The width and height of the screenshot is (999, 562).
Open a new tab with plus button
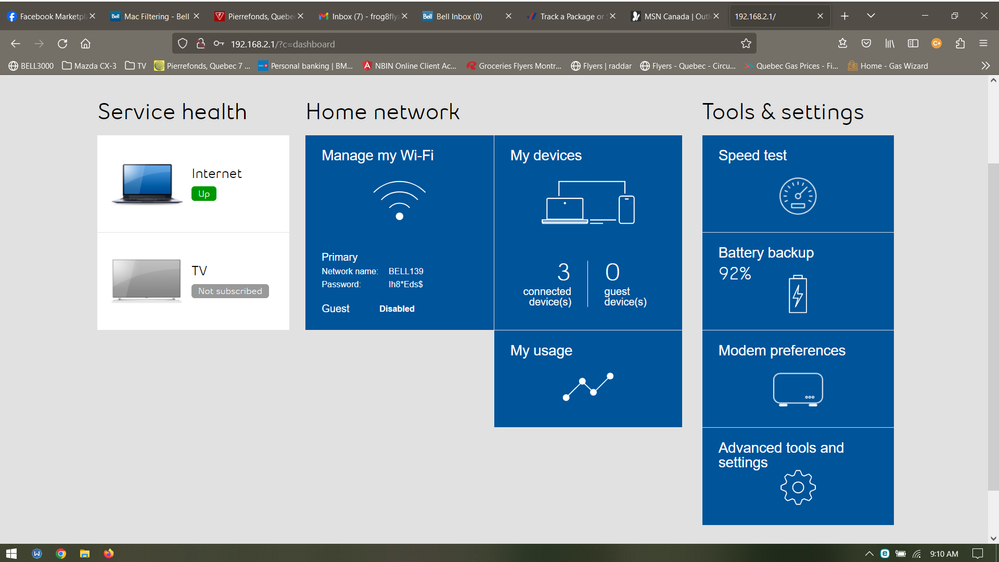[x=844, y=16]
